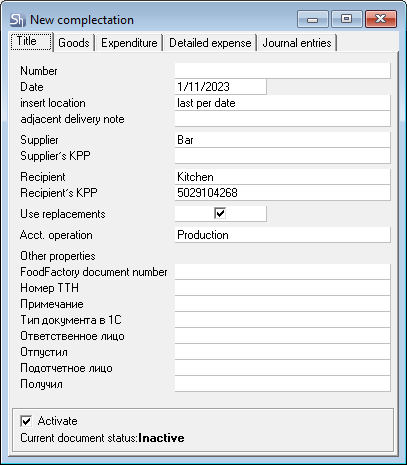Click the Number input field
Viewport: 407px width, 465px height.
[x=282, y=71]
